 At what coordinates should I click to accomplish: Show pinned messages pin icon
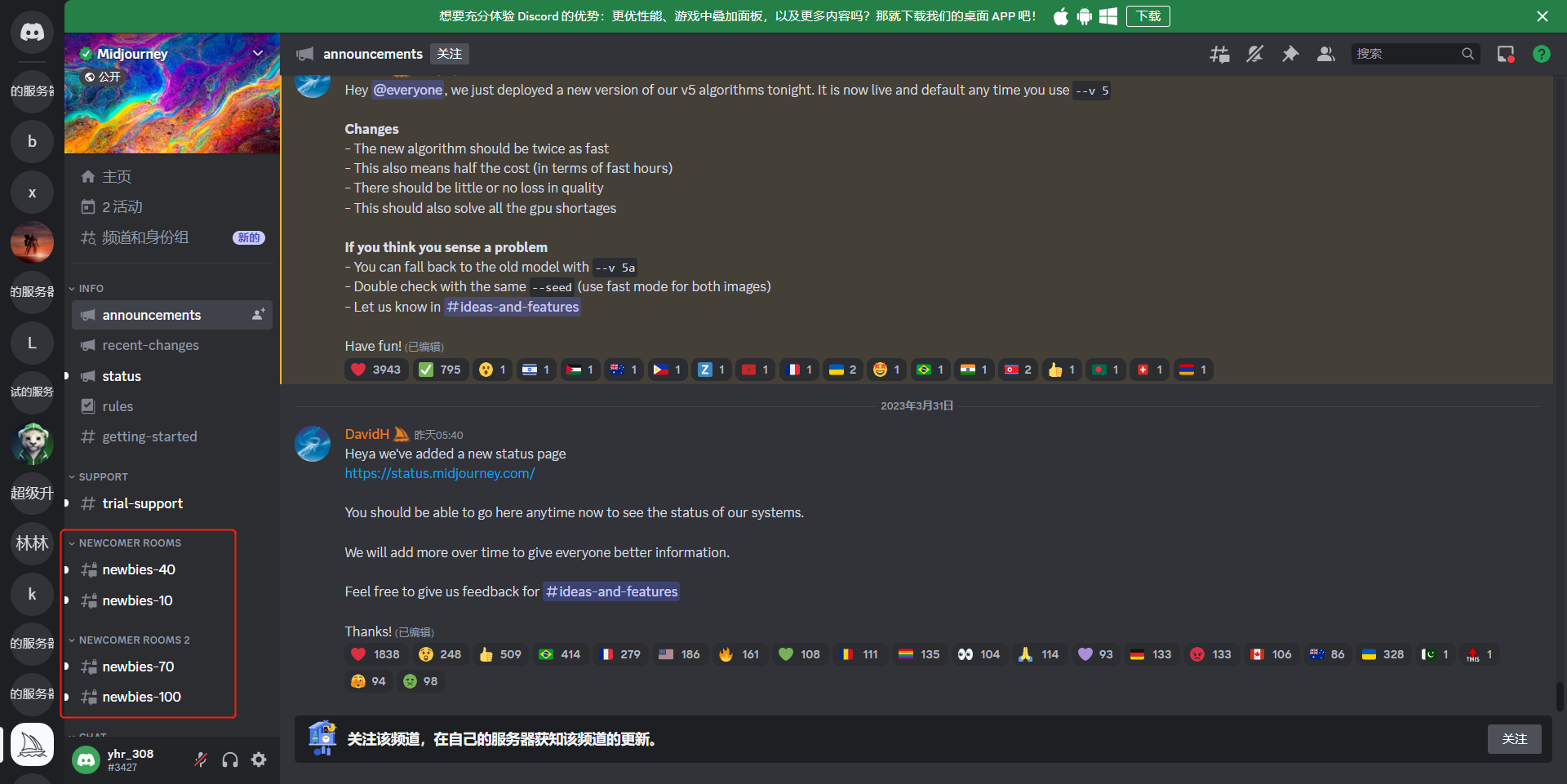[1290, 54]
